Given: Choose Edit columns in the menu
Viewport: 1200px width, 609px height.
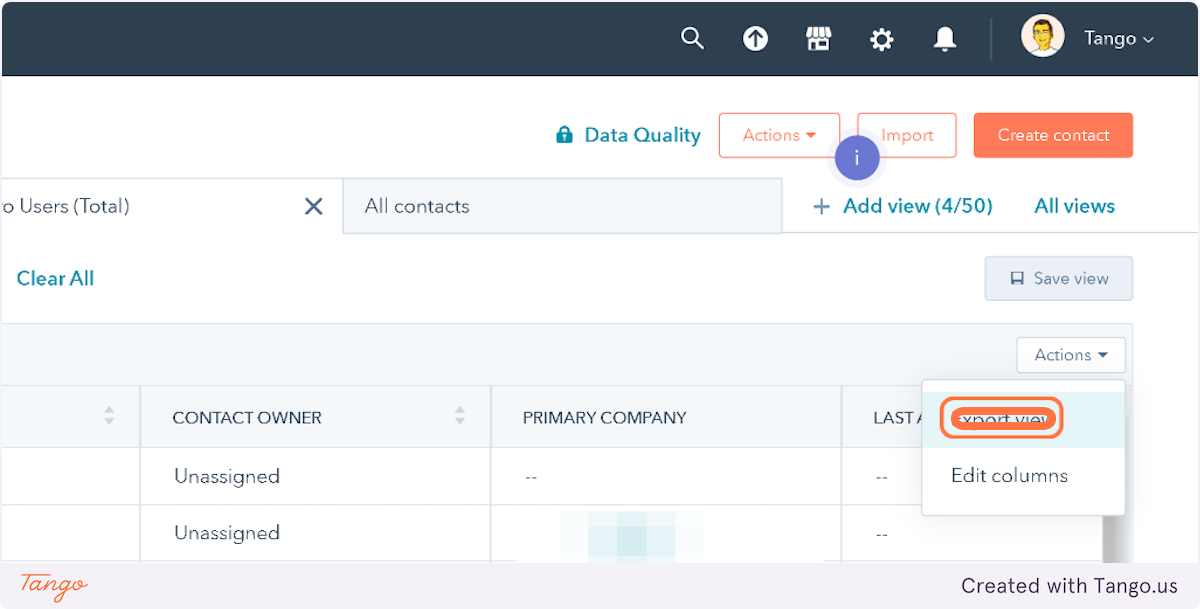Looking at the screenshot, I should pyautogui.click(x=1009, y=476).
